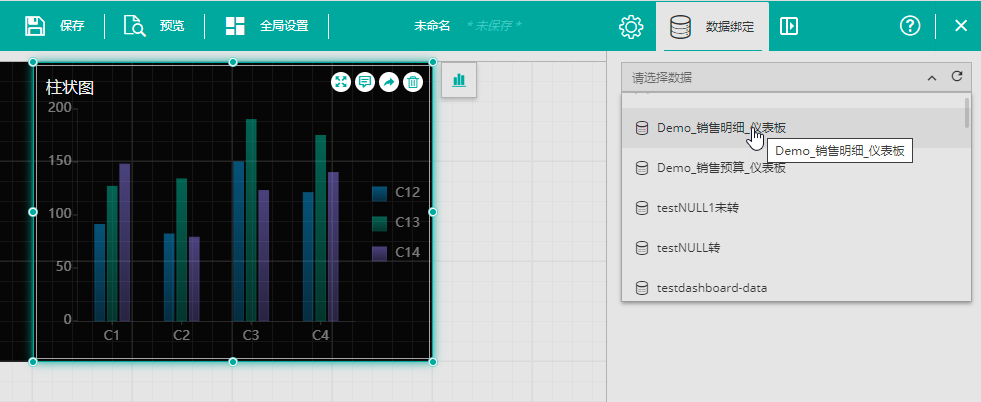Click the right-middle resize handle of chart
Image resolution: width=981 pixels, height=402 pixels.
click(432, 212)
